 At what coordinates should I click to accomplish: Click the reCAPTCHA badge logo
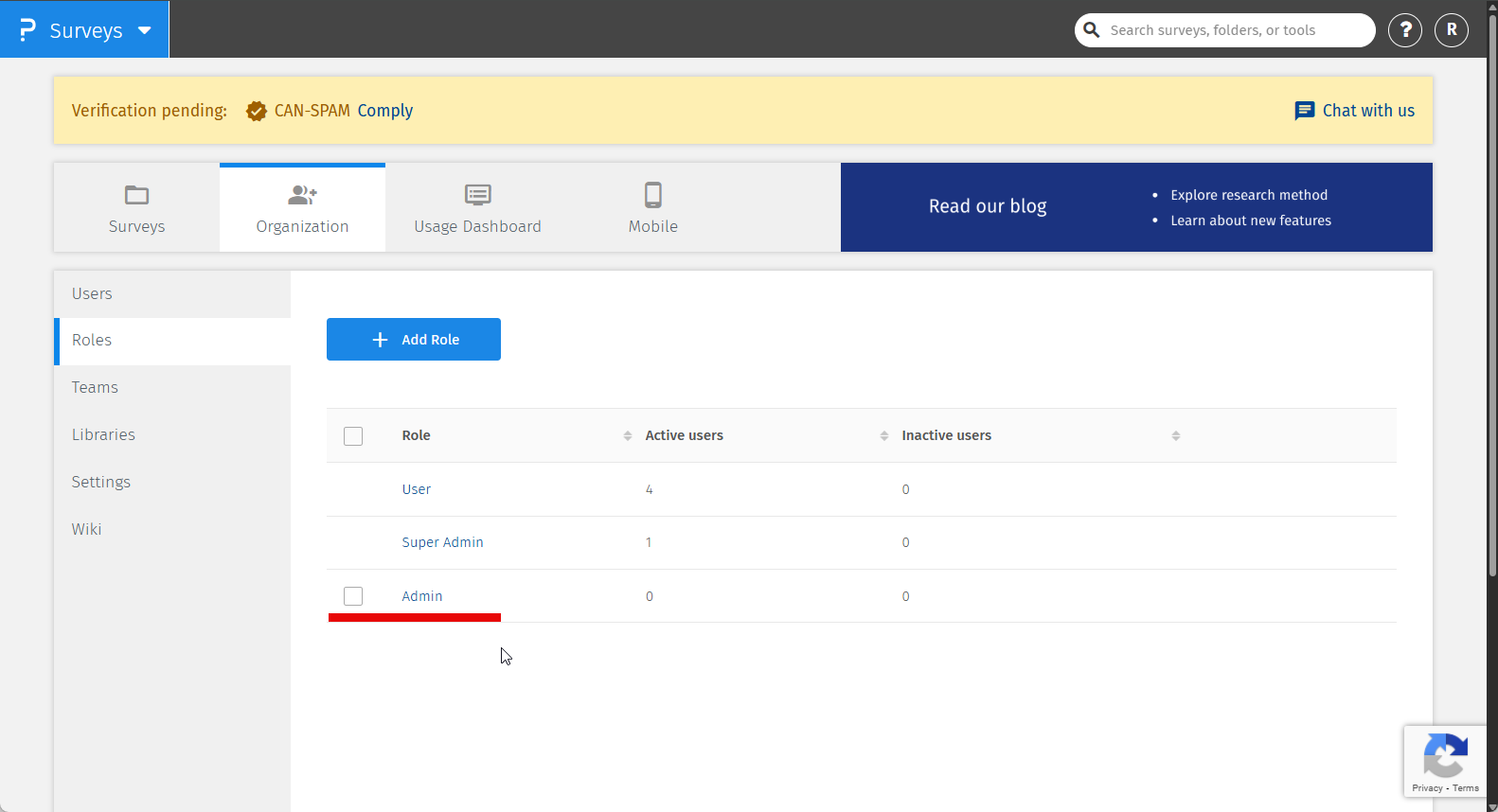click(x=1445, y=756)
